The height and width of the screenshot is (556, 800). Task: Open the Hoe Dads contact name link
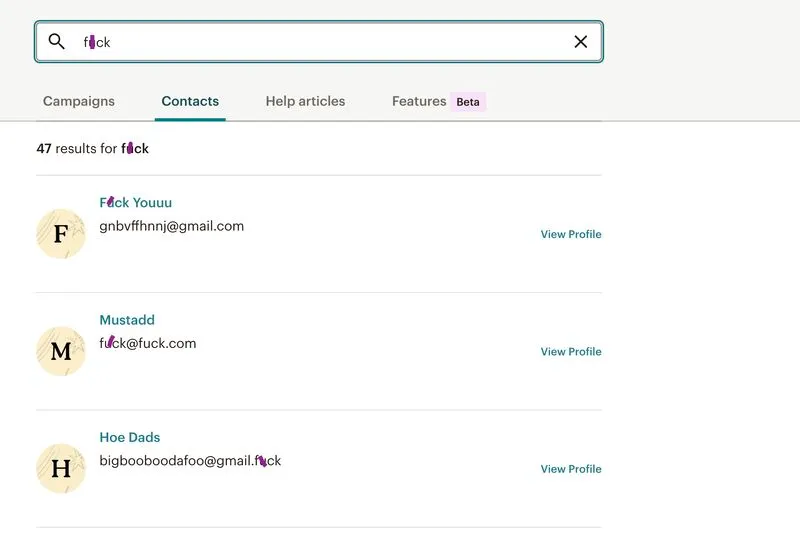click(130, 437)
